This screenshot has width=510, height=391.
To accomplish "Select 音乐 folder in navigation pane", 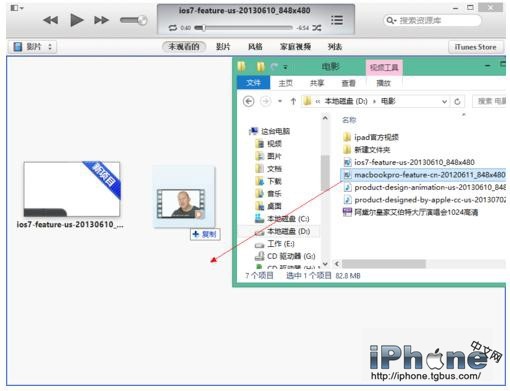I will (269, 193).
